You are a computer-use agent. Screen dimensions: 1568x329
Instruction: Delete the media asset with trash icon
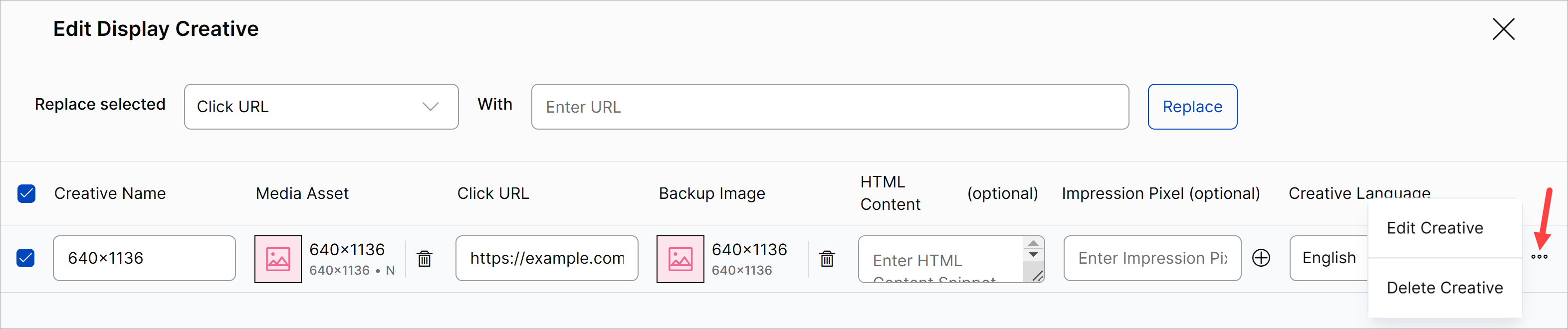pyautogui.click(x=424, y=258)
